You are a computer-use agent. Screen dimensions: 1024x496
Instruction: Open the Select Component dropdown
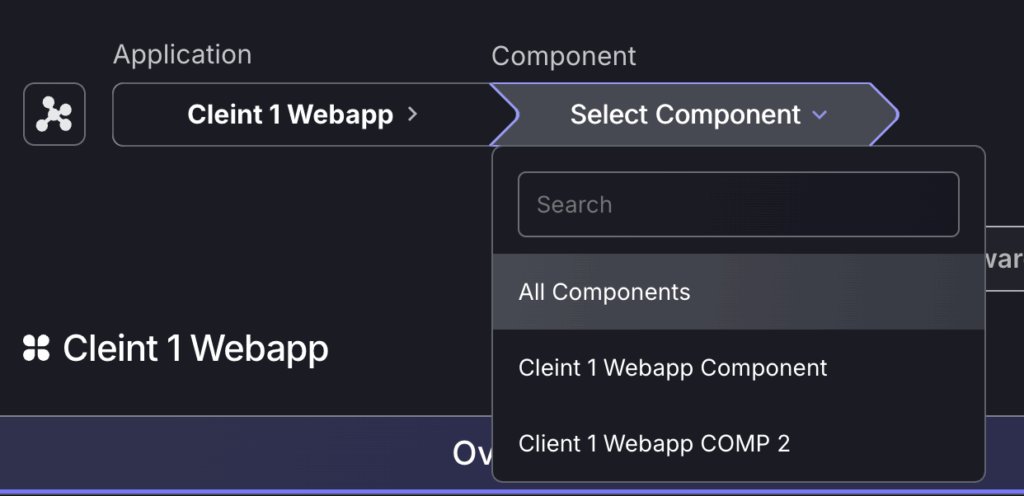click(695, 115)
